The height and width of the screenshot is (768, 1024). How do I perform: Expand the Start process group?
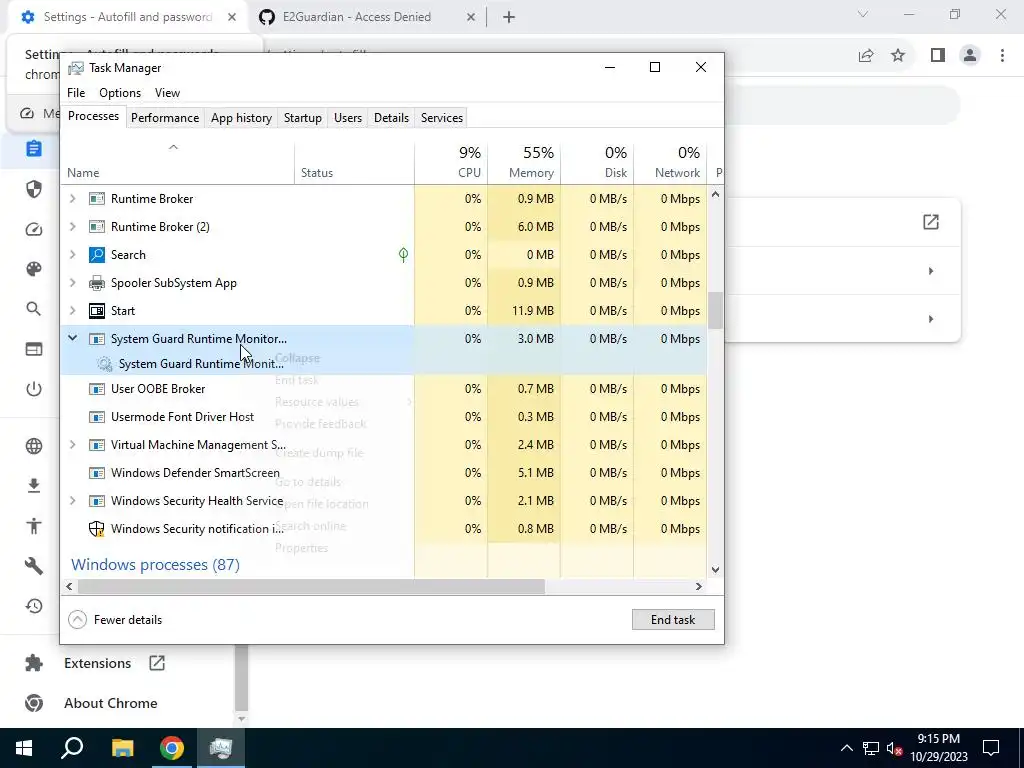72,311
